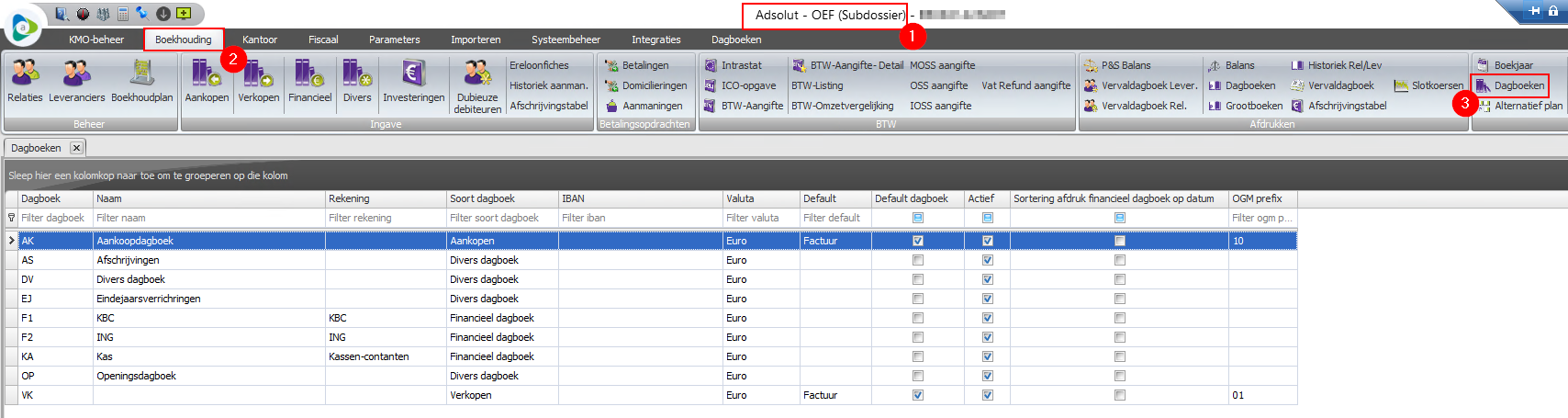Open the Leveranciers icon
This screenshot has height=418, width=1568.
(x=76, y=81)
